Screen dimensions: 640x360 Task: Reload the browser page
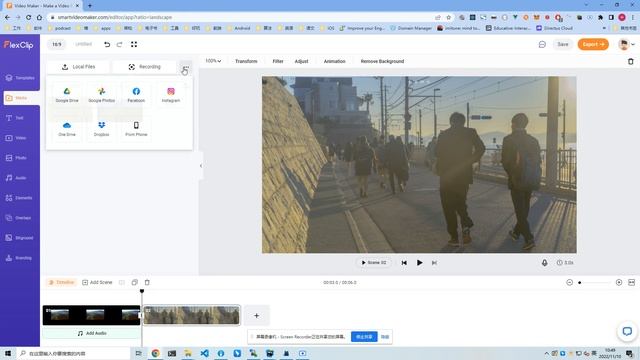coord(29,18)
